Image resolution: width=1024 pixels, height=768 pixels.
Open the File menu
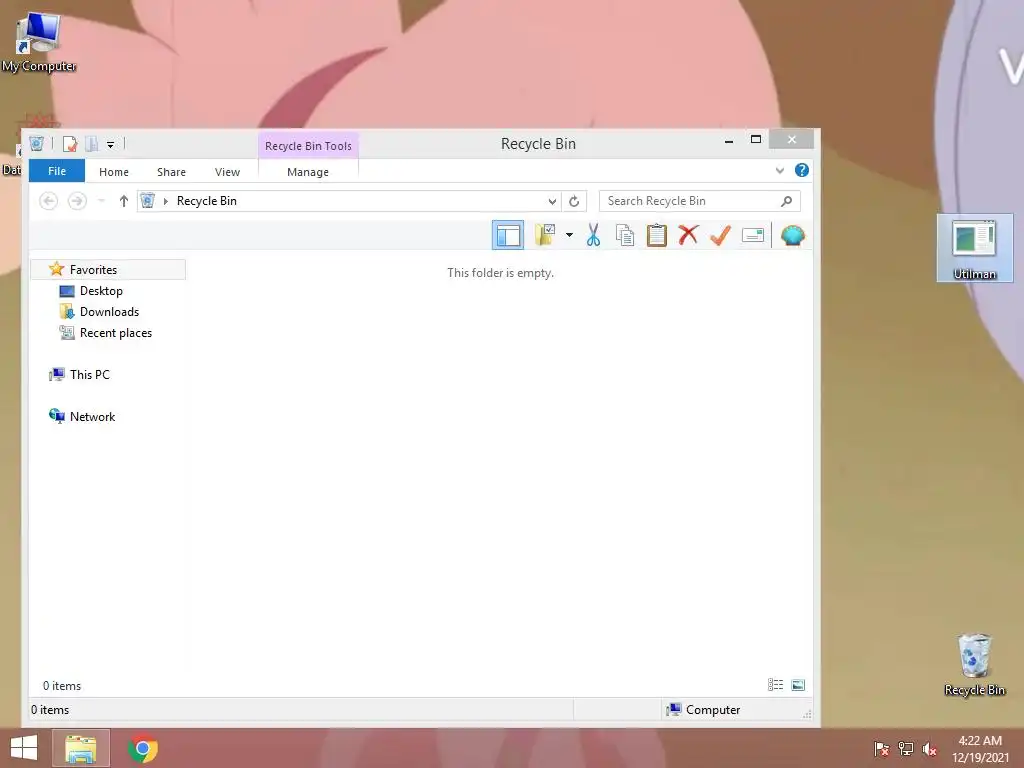57,171
